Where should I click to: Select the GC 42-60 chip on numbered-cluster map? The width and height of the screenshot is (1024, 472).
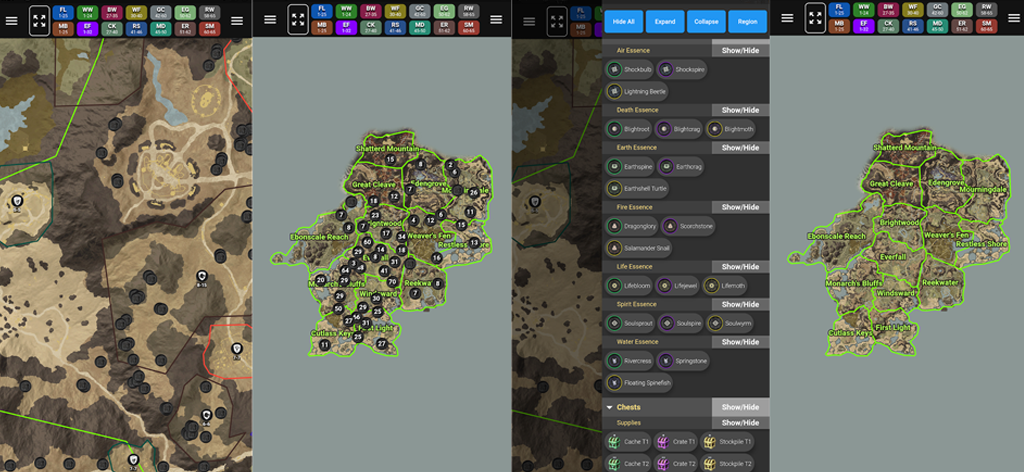(x=419, y=10)
